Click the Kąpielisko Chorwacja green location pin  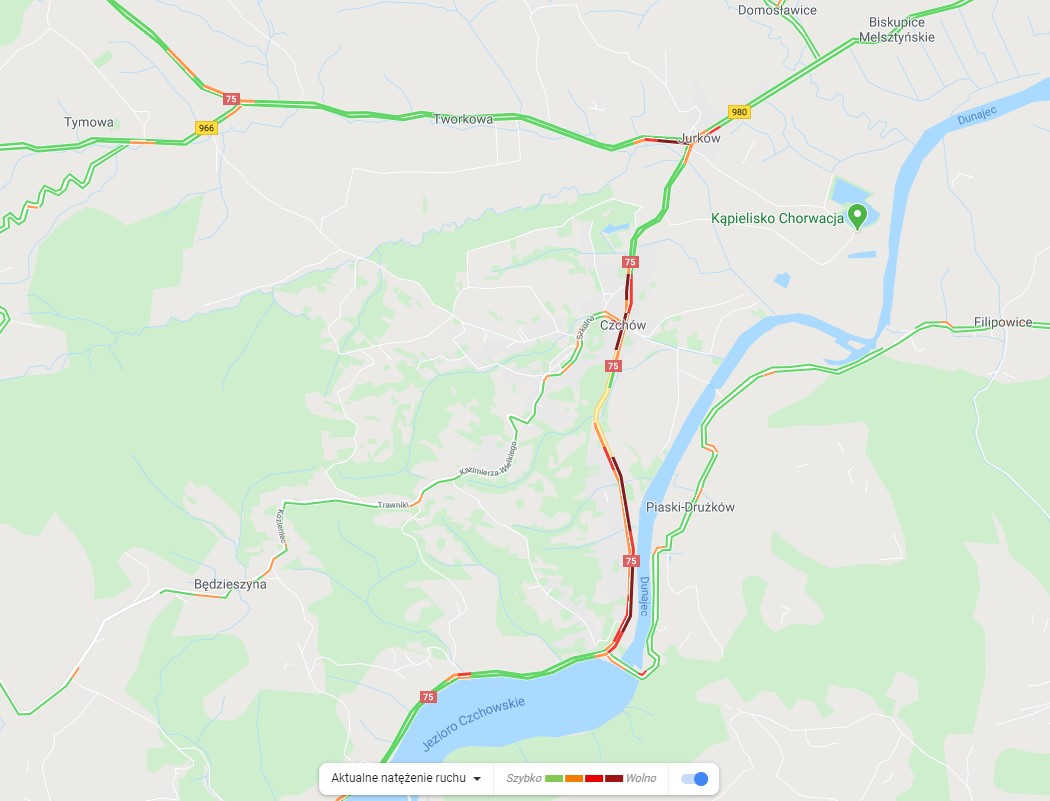click(857, 216)
